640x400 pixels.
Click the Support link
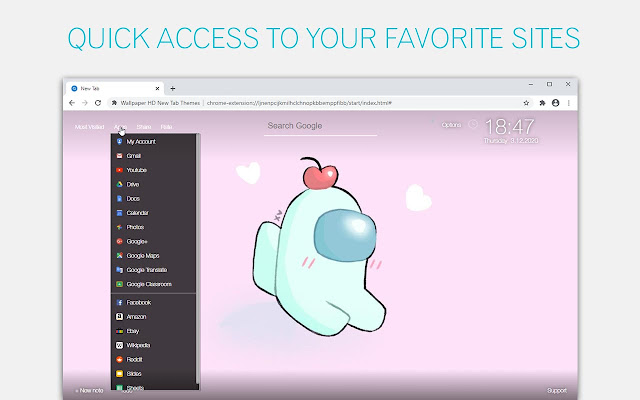(557, 391)
